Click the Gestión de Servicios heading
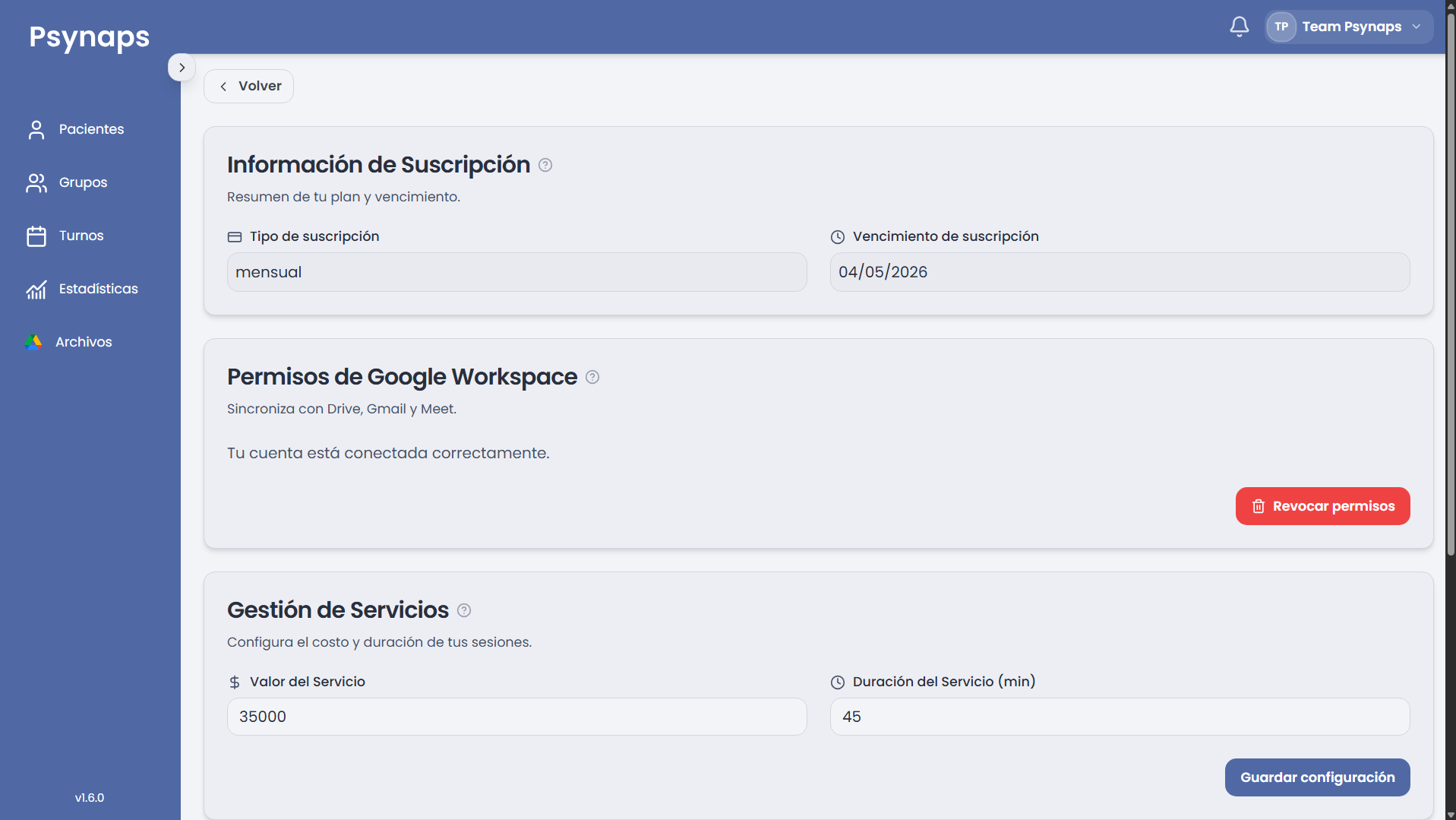Screen dimensions: 1456x820 click(x=338, y=610)
